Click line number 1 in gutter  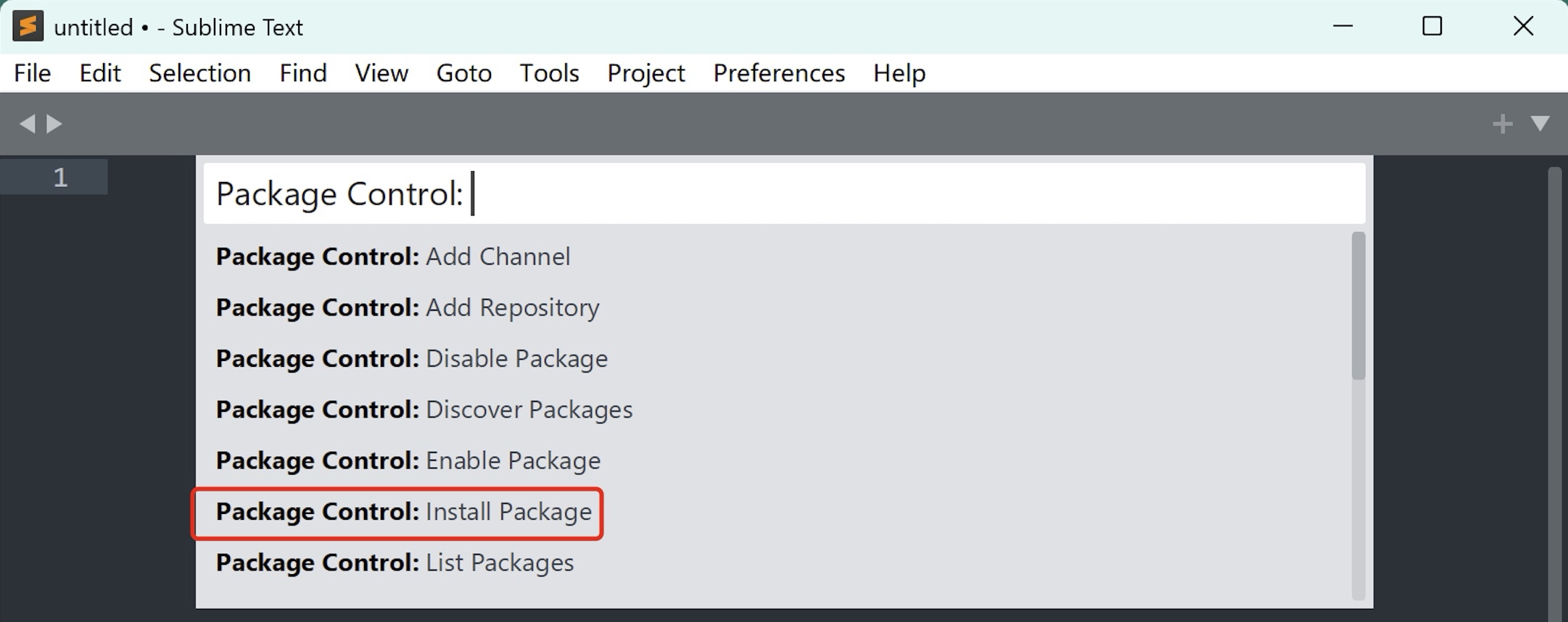60,178
